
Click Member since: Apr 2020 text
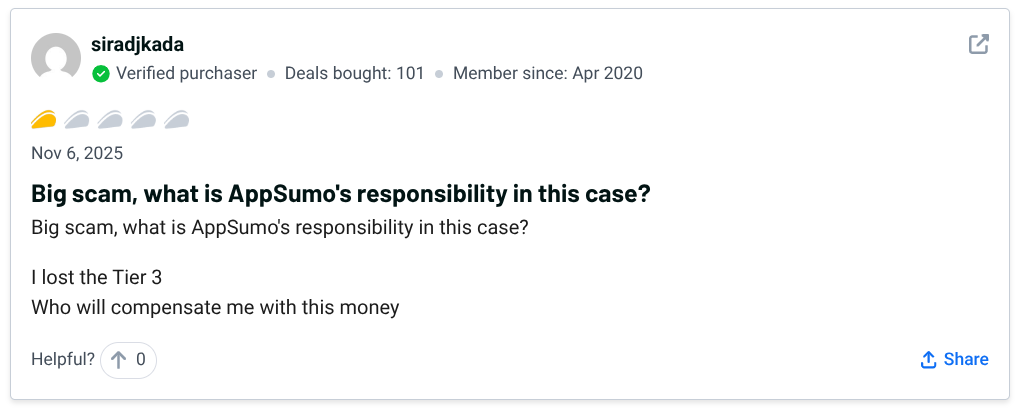pyautogui.click(x=547, y=73)
